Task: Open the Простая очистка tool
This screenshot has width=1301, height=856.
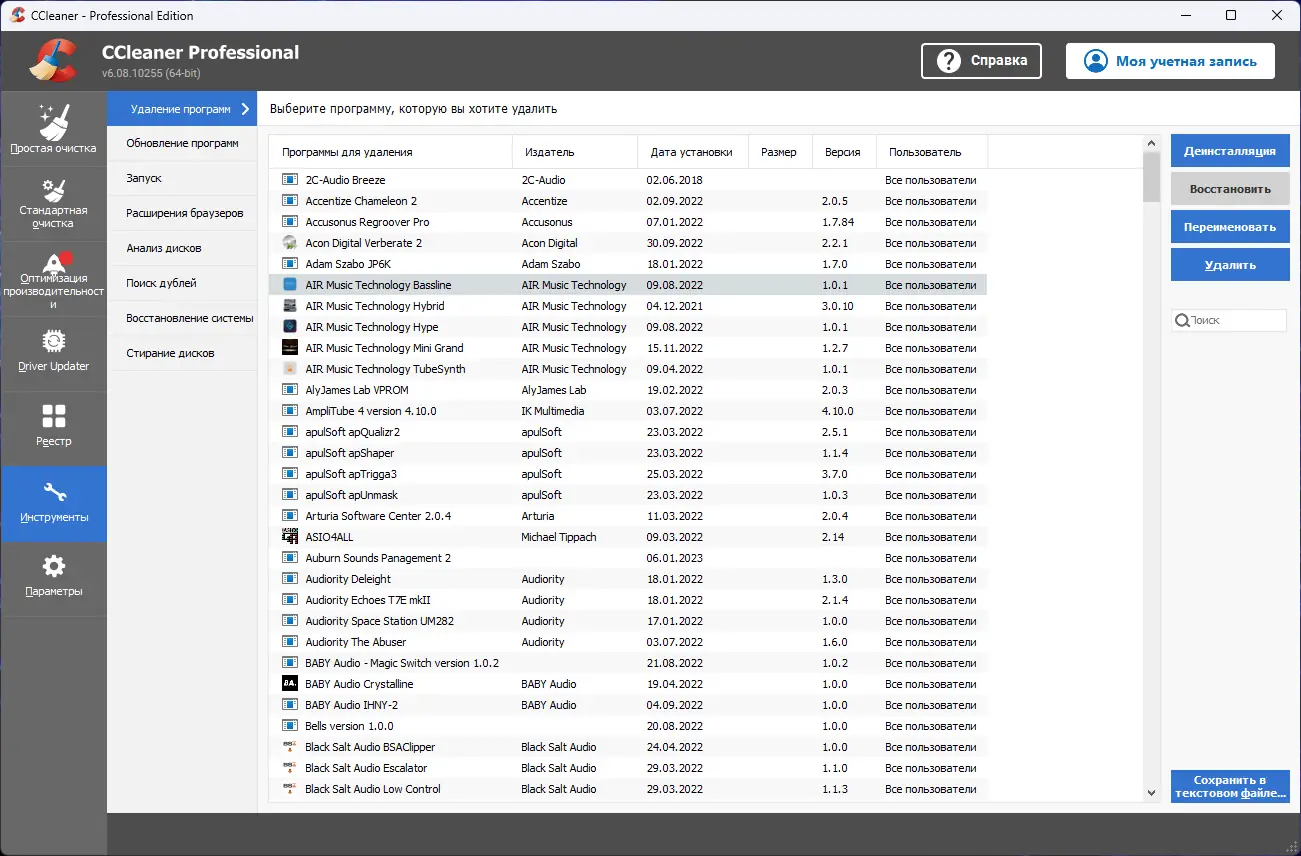Action: pyautogui.click(x=54, y=128)
